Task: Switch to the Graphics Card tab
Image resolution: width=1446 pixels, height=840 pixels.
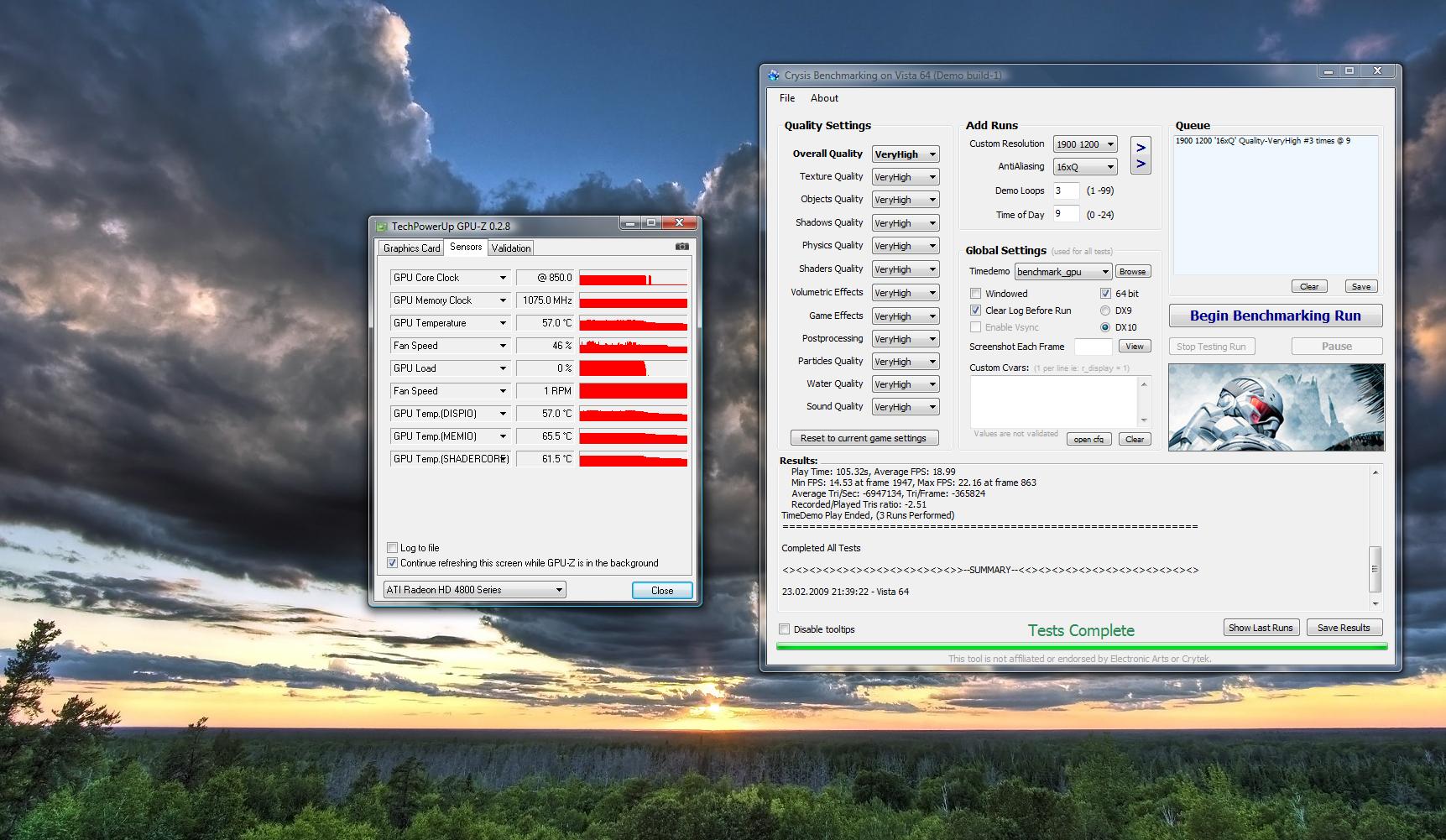Action: pos(411,248)
